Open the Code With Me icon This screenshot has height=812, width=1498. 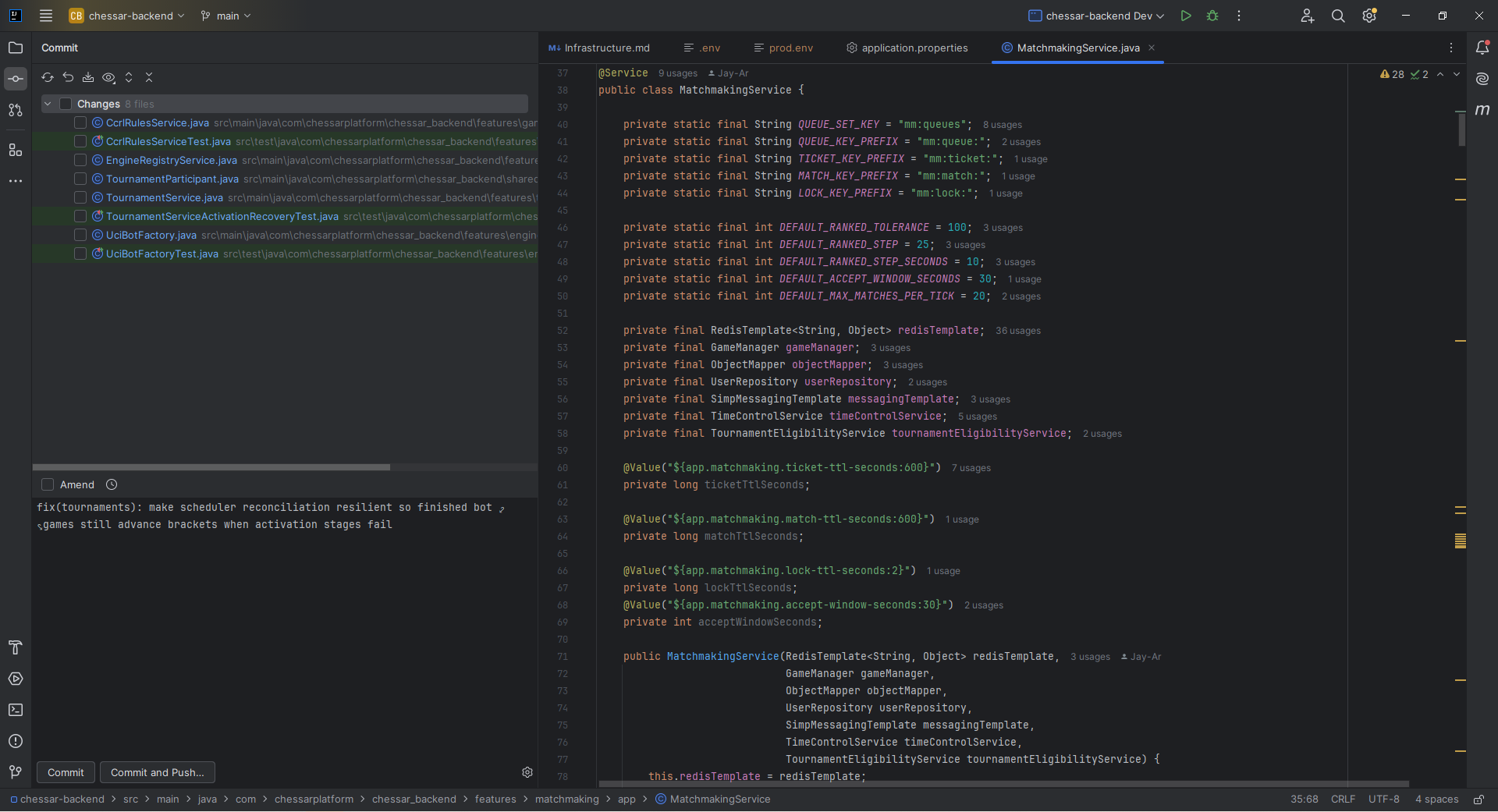(1308, 16)
